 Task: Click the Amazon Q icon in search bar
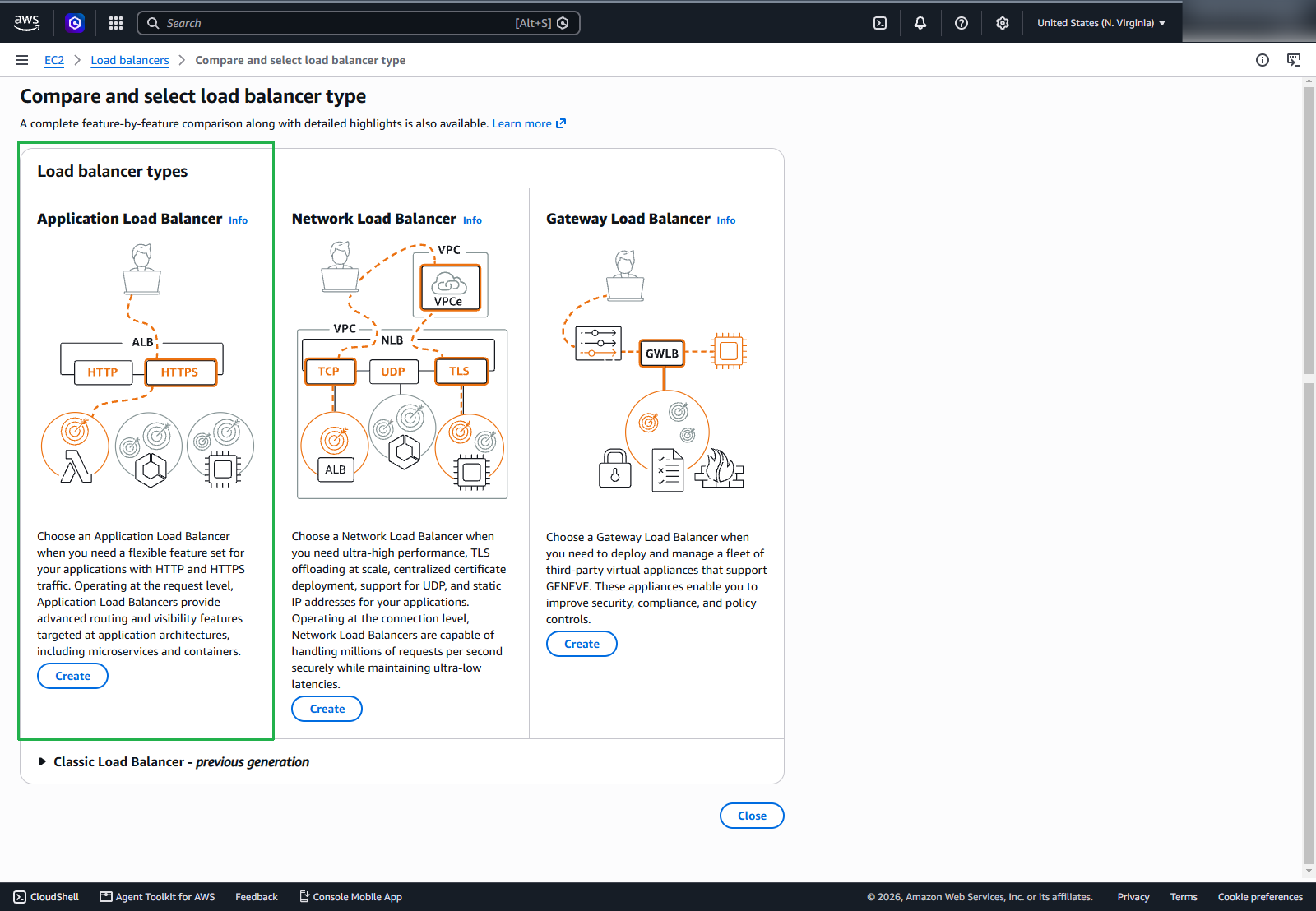click(563, 23)
